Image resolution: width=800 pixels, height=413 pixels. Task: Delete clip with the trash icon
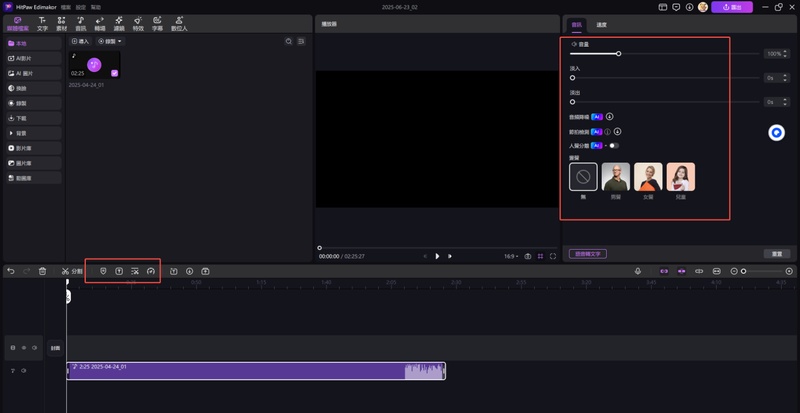(42, 271)
